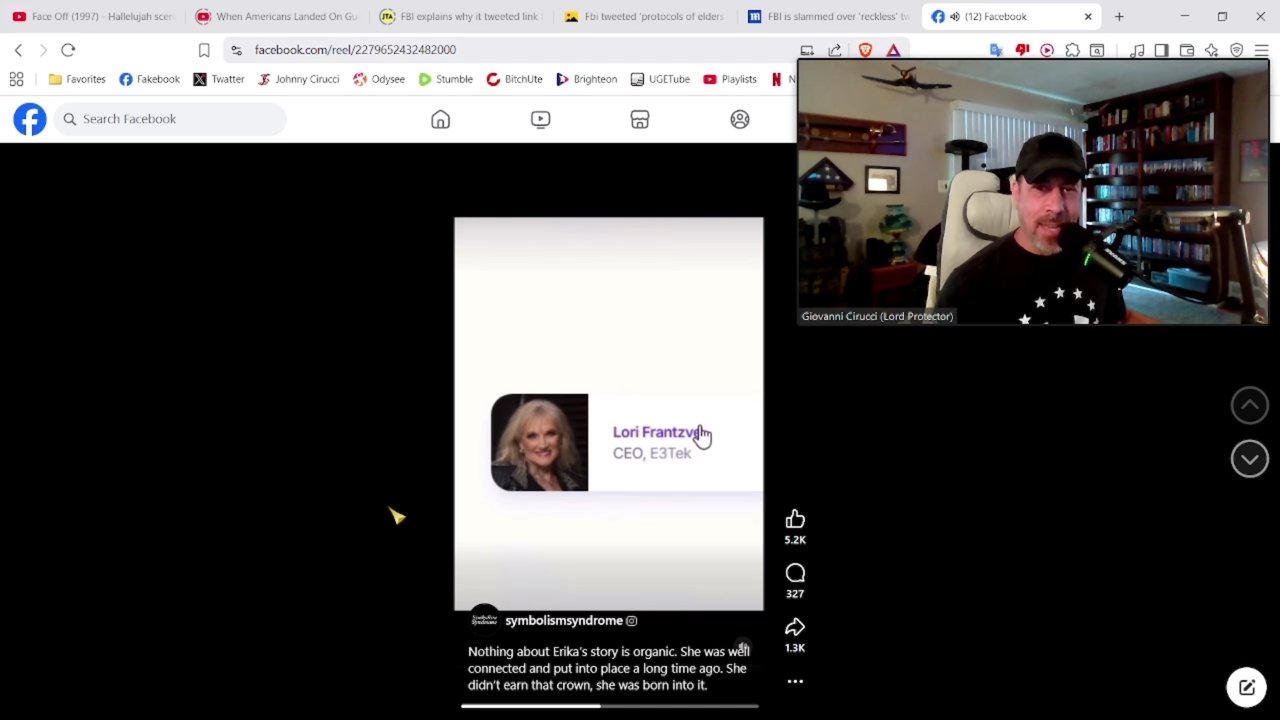
Task: Go to next reel with down chevron
Action: click(x=1249, y=459)
